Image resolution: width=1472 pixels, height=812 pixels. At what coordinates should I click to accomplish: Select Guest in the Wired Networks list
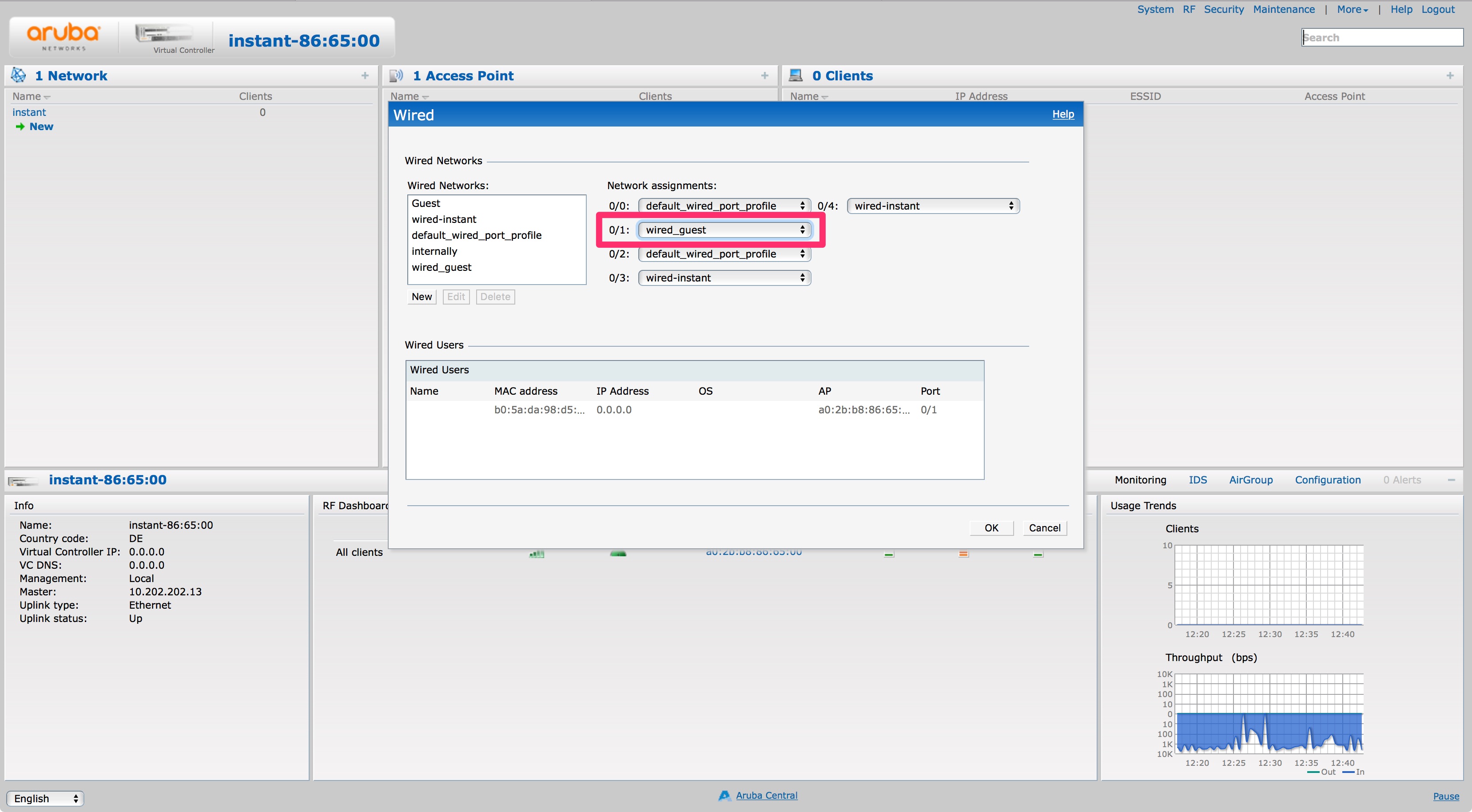point(426,203)
